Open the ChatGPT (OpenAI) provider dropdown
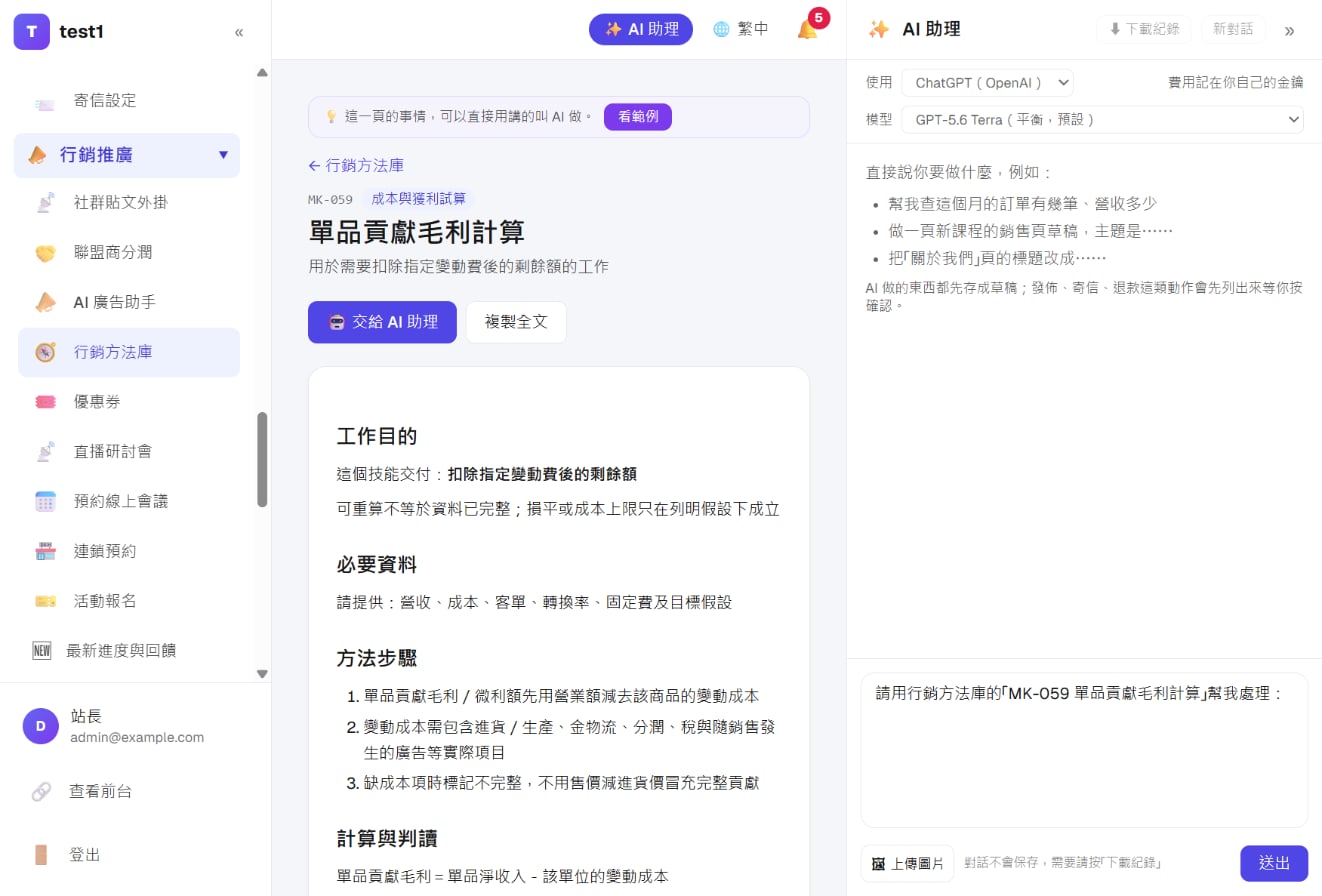Image resolution: width=1322 pixels, height=896 pixels. pos(987,83)
